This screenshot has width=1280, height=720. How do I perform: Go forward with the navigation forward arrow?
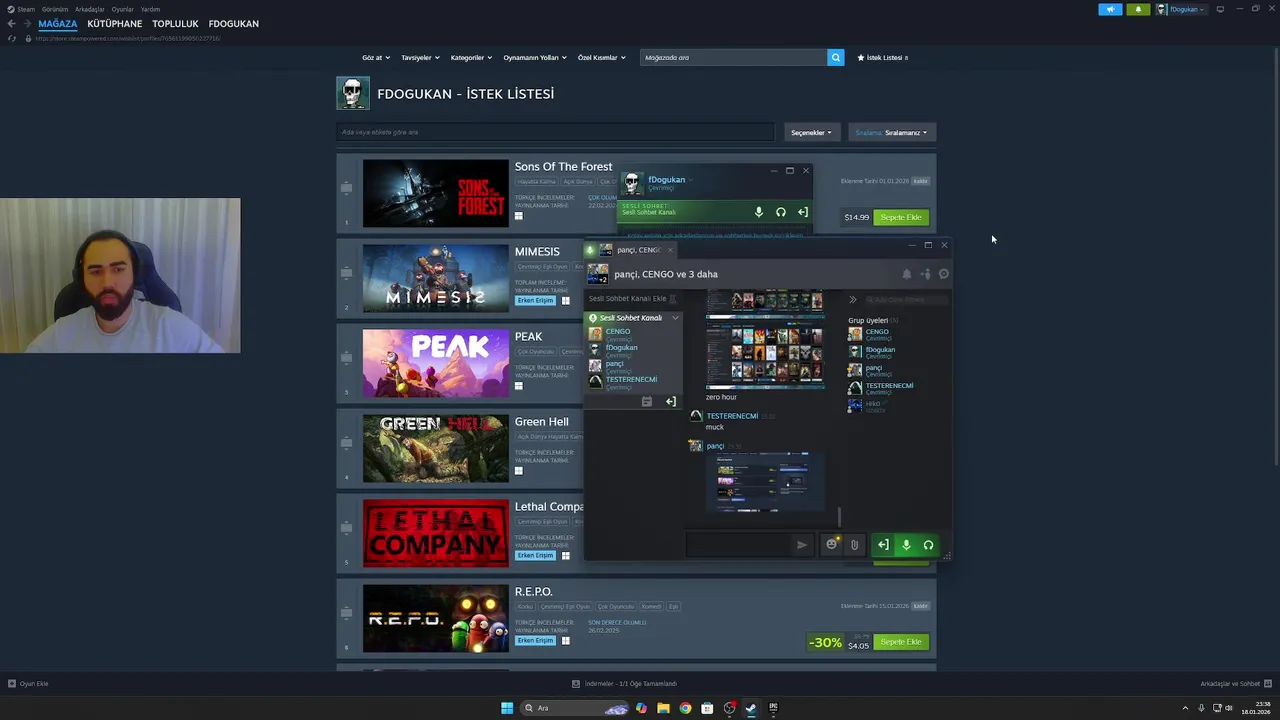click(27, 23)
